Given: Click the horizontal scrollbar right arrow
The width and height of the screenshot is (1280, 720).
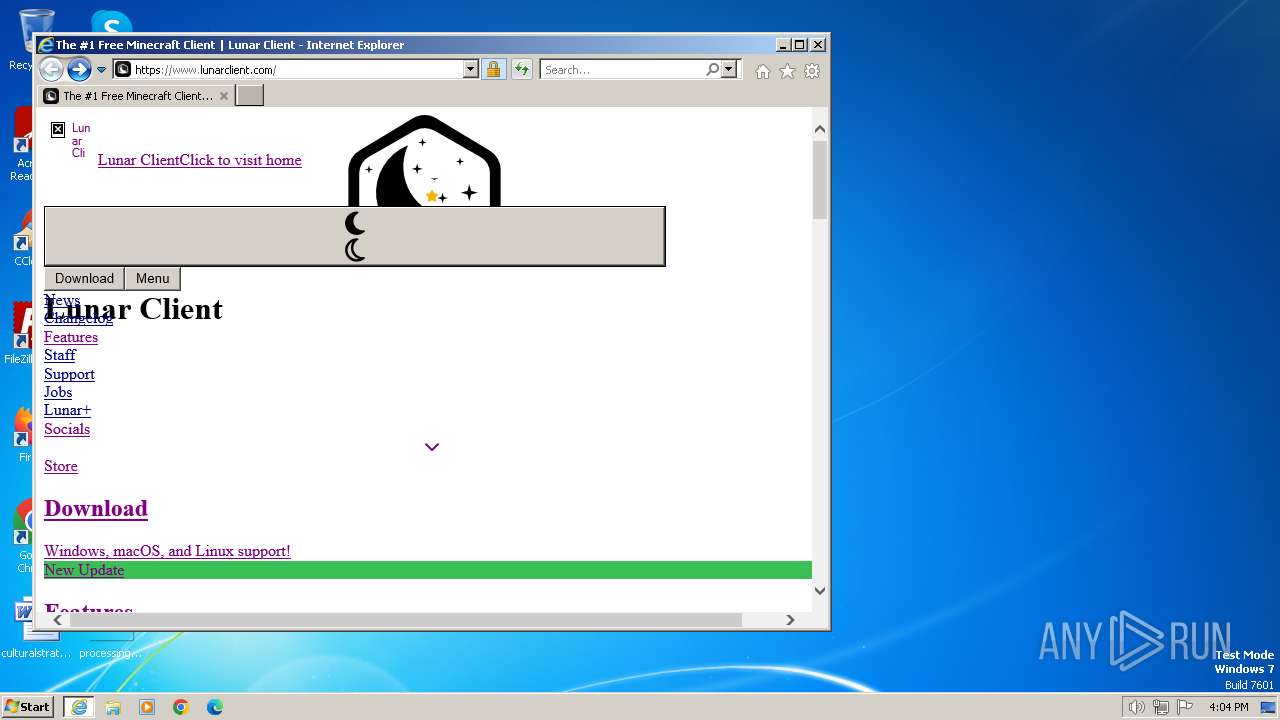Looking at the screenshot, I should coord(790,620).
